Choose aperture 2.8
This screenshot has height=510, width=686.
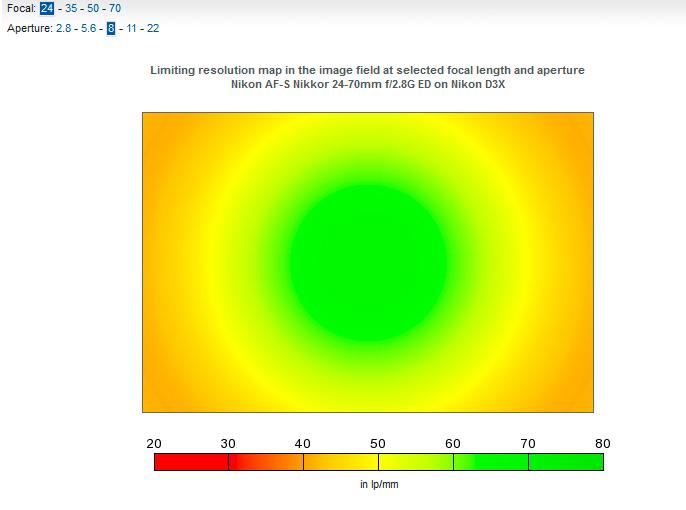pyautogui.click(x=63, y=28)
